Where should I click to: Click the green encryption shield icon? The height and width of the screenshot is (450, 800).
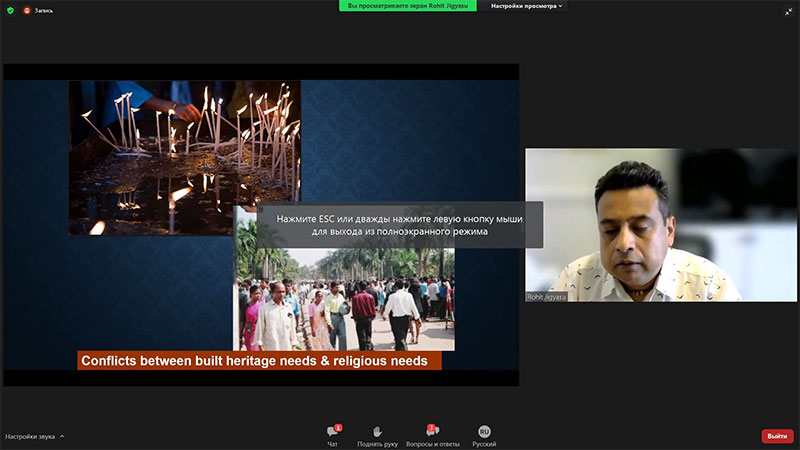(x=10, y=10)
